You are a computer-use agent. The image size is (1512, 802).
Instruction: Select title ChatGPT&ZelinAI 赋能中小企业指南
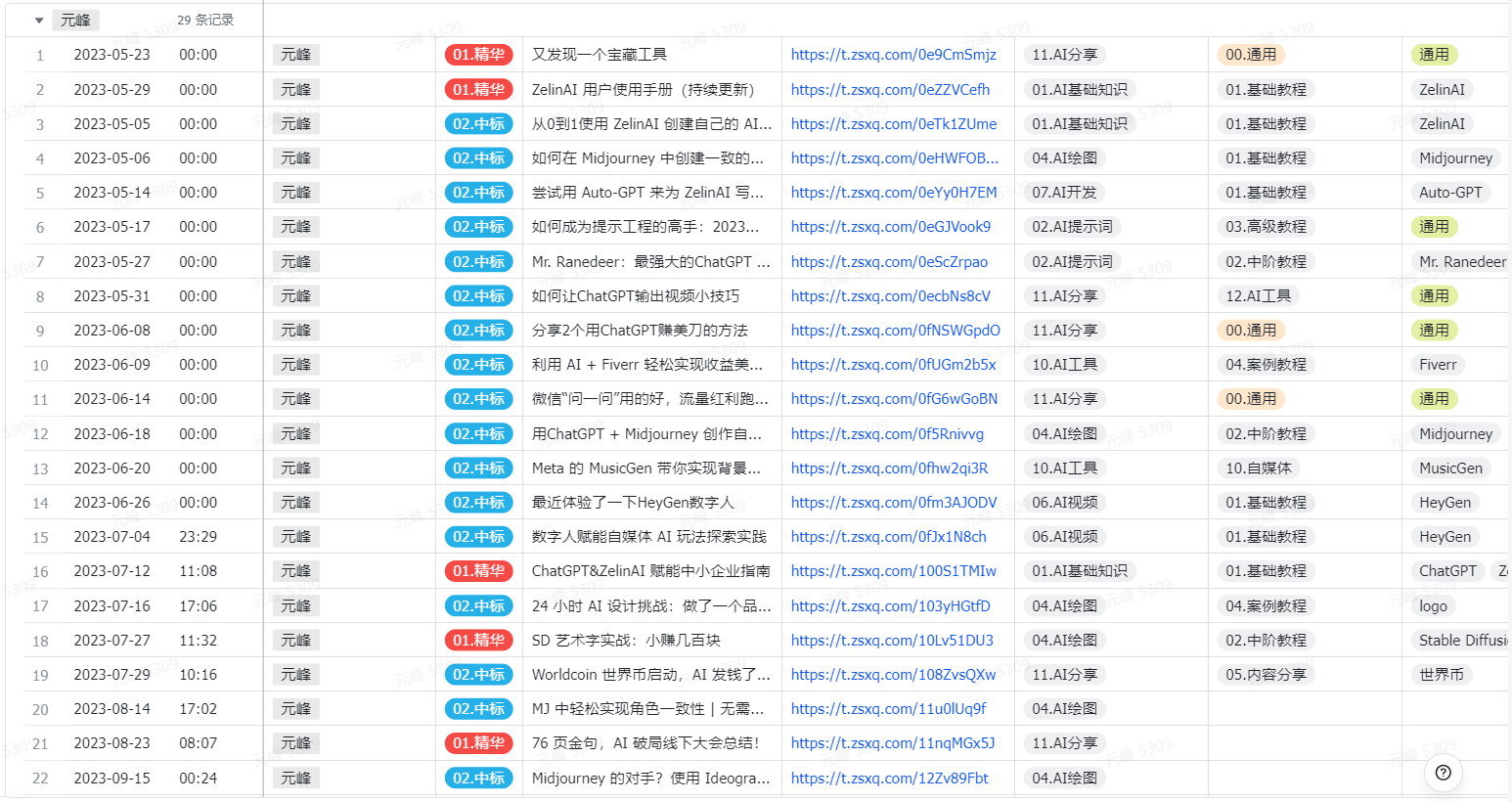pyautogui.click(x=650, y=571)
